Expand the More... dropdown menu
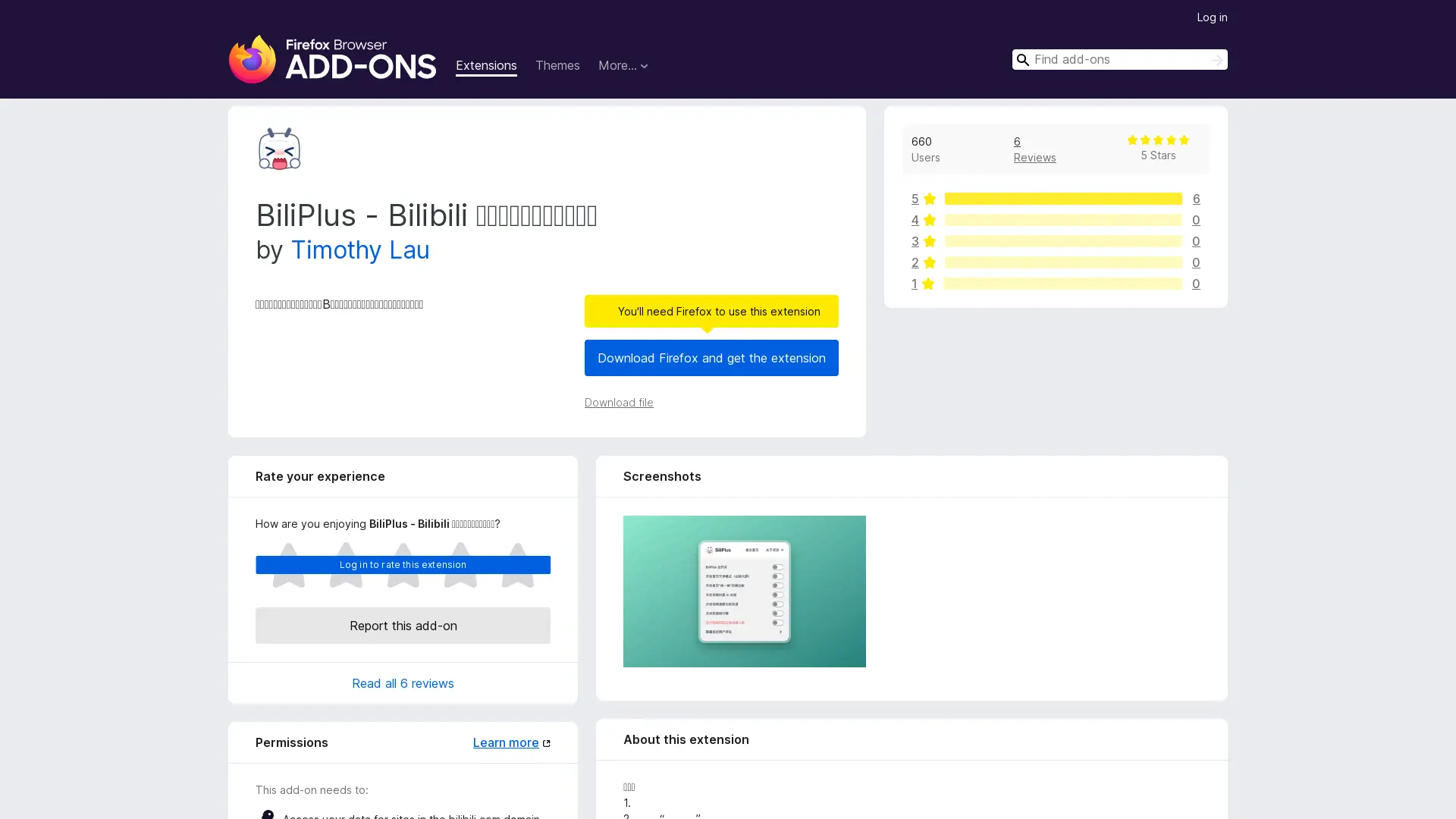1456x819 pixels. 623,66
